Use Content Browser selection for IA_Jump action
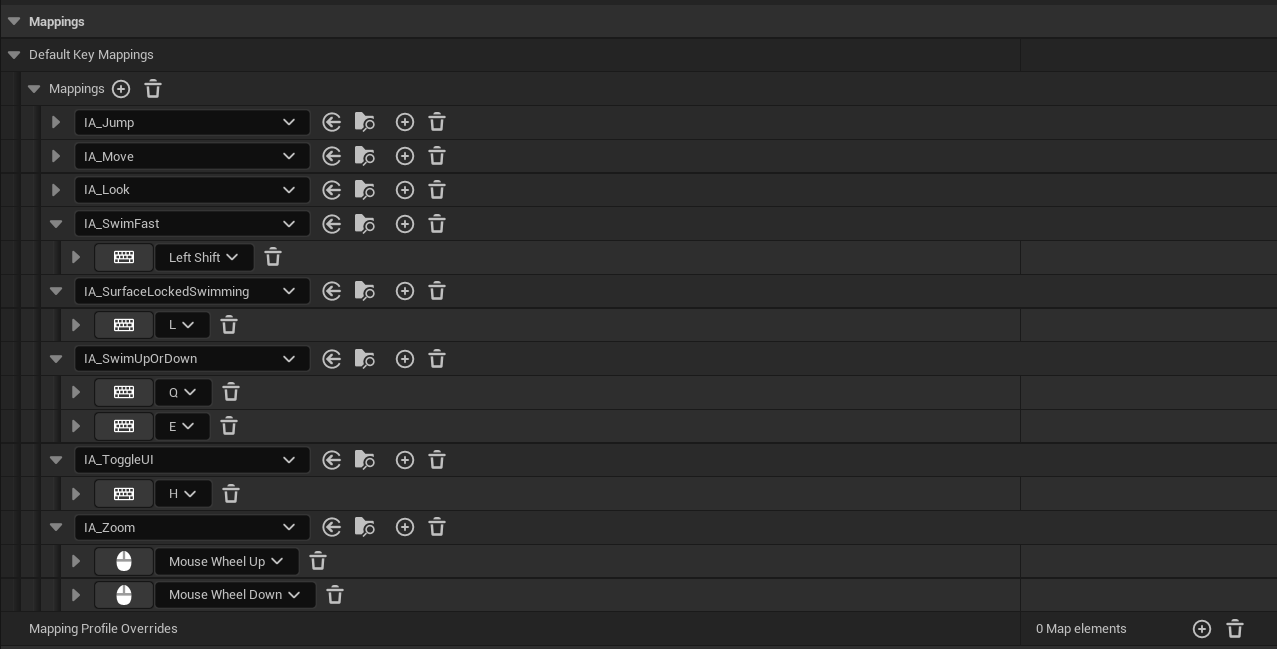1277x649 pixels. (332, 122)
